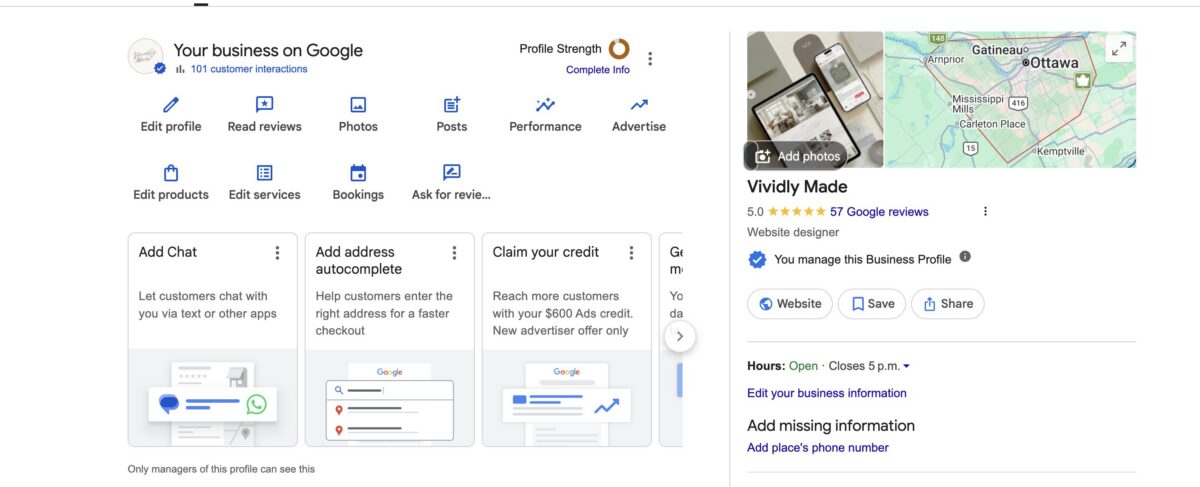The height and width of the screenshot is (487, 1200).
Task: Click the info icon beside manage profile
Action: tap(965, 257)
